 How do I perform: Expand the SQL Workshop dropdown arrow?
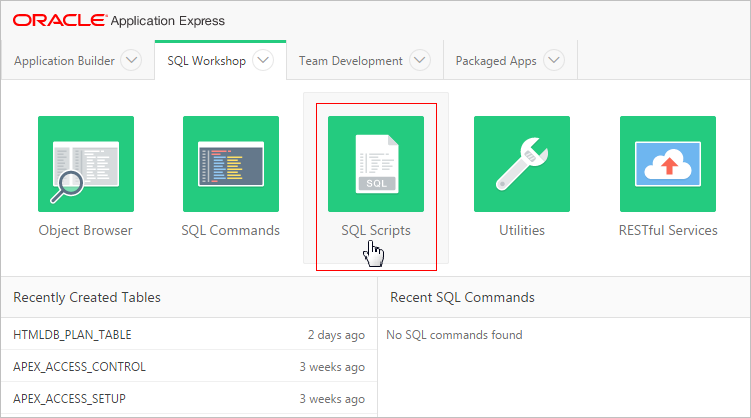263,61
